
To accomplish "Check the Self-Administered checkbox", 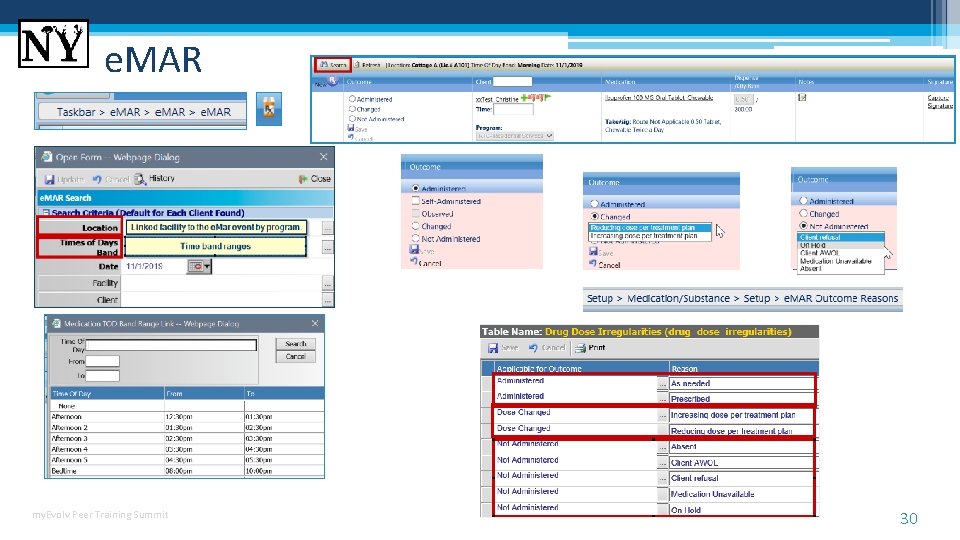I will point(416,201).
